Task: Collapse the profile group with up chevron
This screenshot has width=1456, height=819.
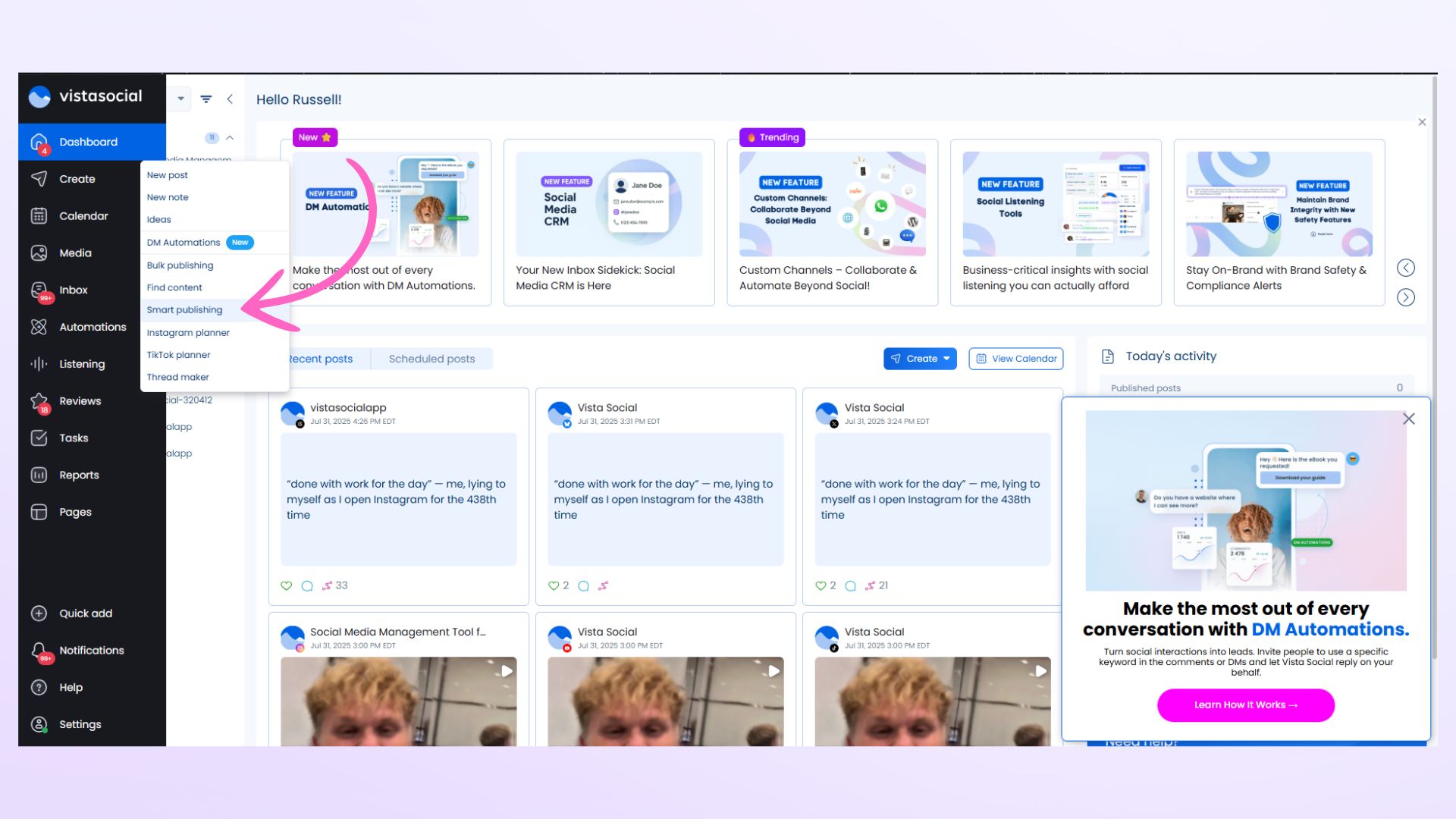Action: [x=230, y=138]
